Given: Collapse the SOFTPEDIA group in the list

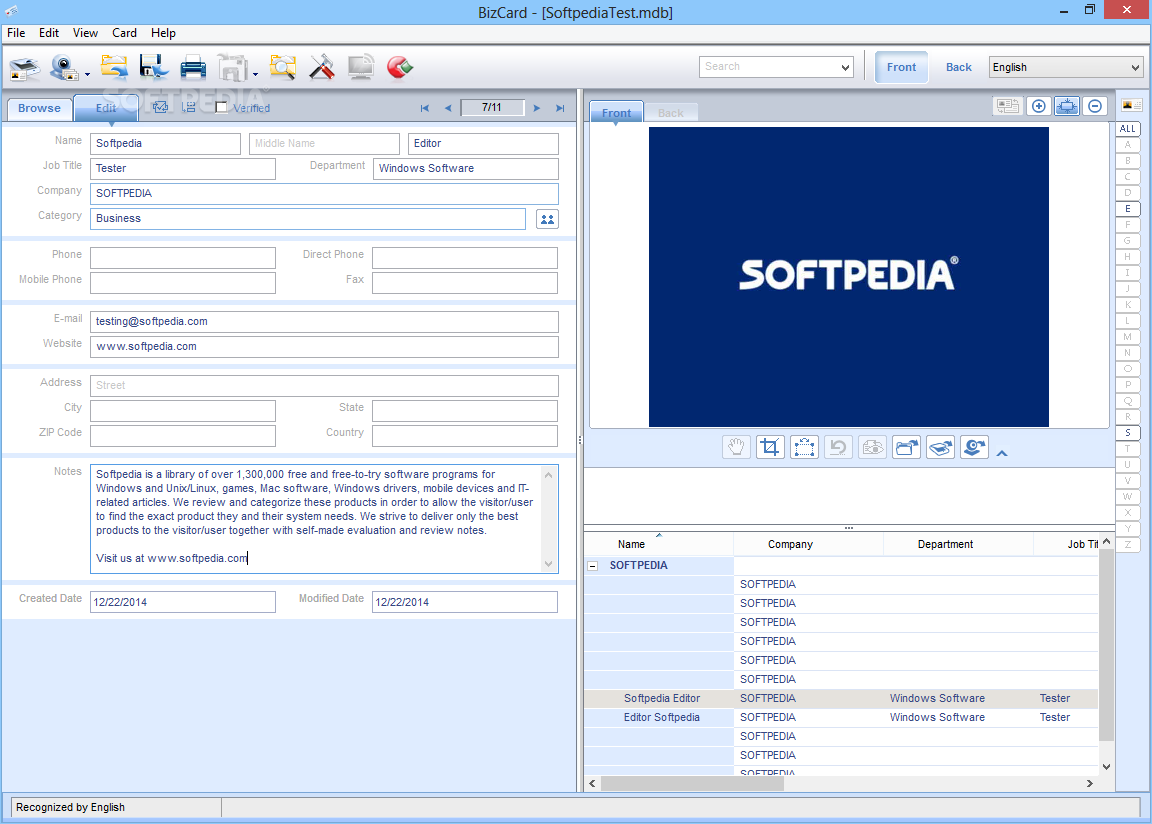Looking at the screenshot, I should tap(592, 565).
